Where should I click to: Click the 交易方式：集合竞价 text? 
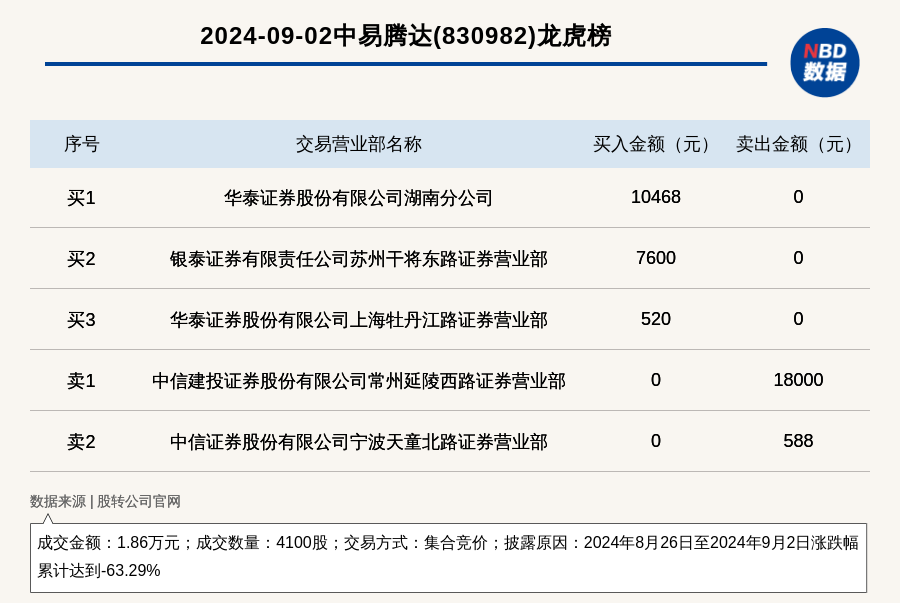click(415, 543)
